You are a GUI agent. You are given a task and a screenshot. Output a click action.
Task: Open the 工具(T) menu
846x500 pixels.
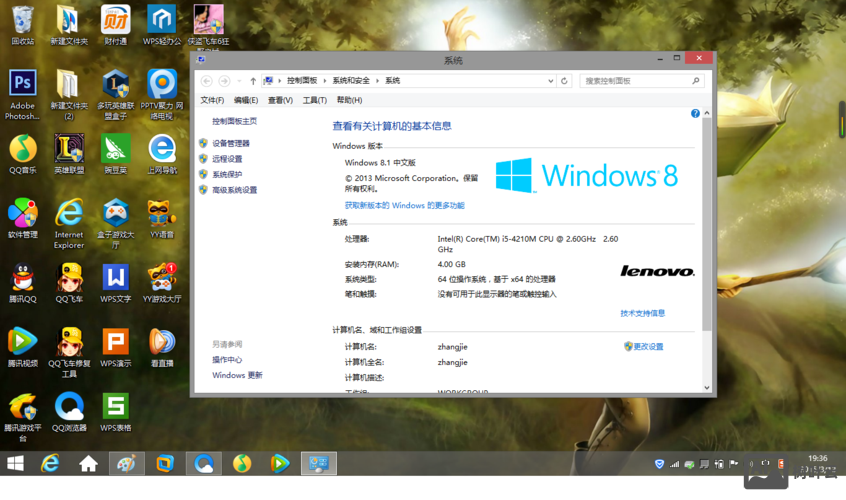[x=315, y=100]
